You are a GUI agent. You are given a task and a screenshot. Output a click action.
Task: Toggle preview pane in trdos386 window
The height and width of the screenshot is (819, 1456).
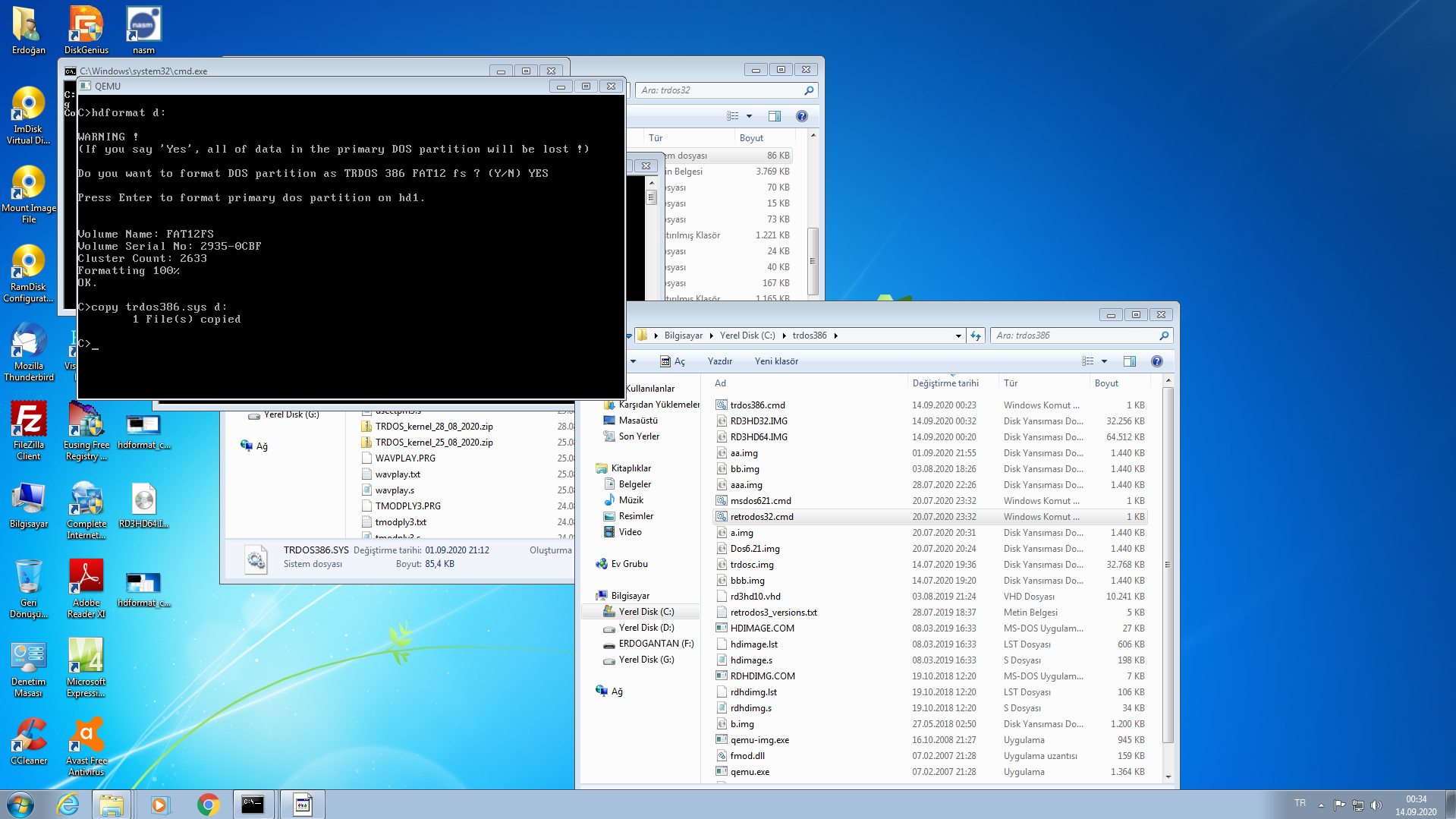pos(1129,361)
